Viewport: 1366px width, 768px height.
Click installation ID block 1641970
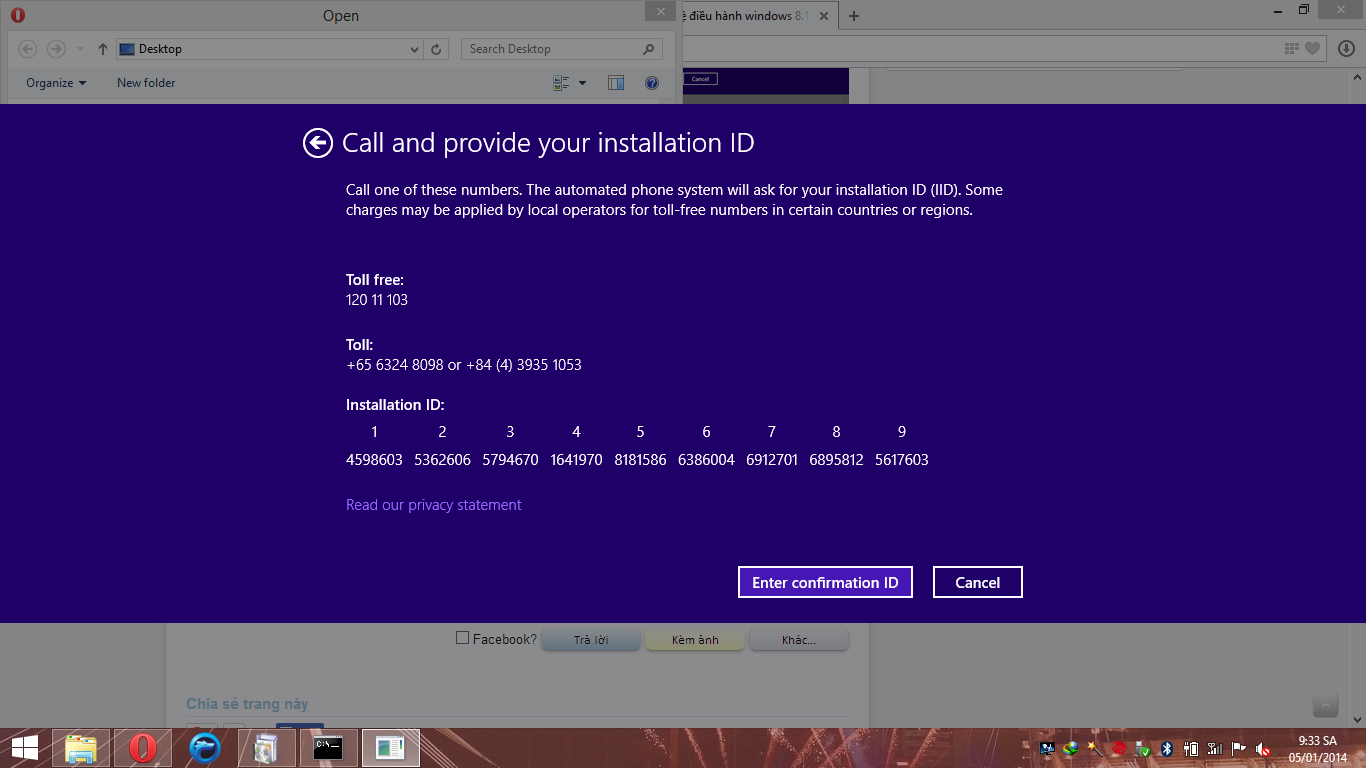point(576,460)
